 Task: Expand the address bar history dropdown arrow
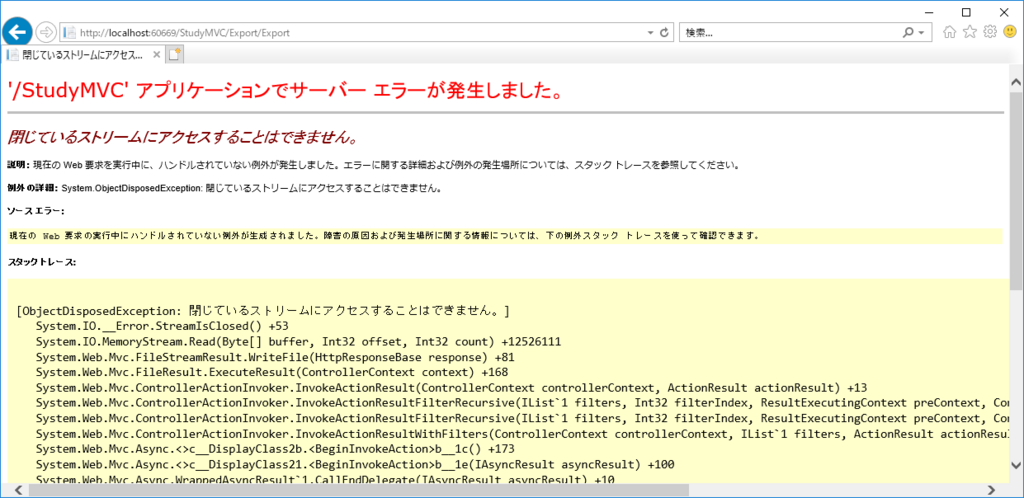tap(650, 32)
